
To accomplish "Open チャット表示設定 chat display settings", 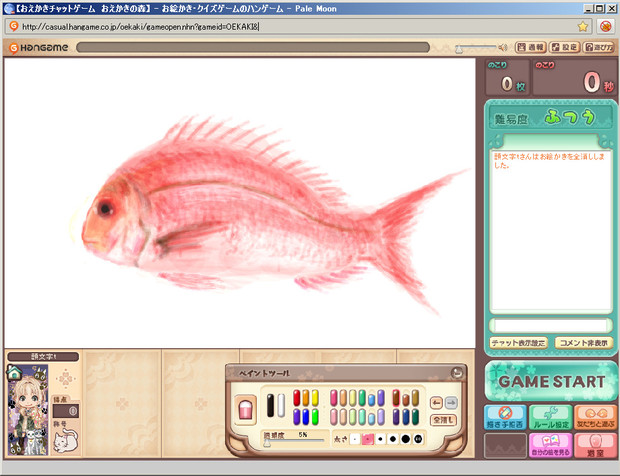I will click(x=518, y=343).
